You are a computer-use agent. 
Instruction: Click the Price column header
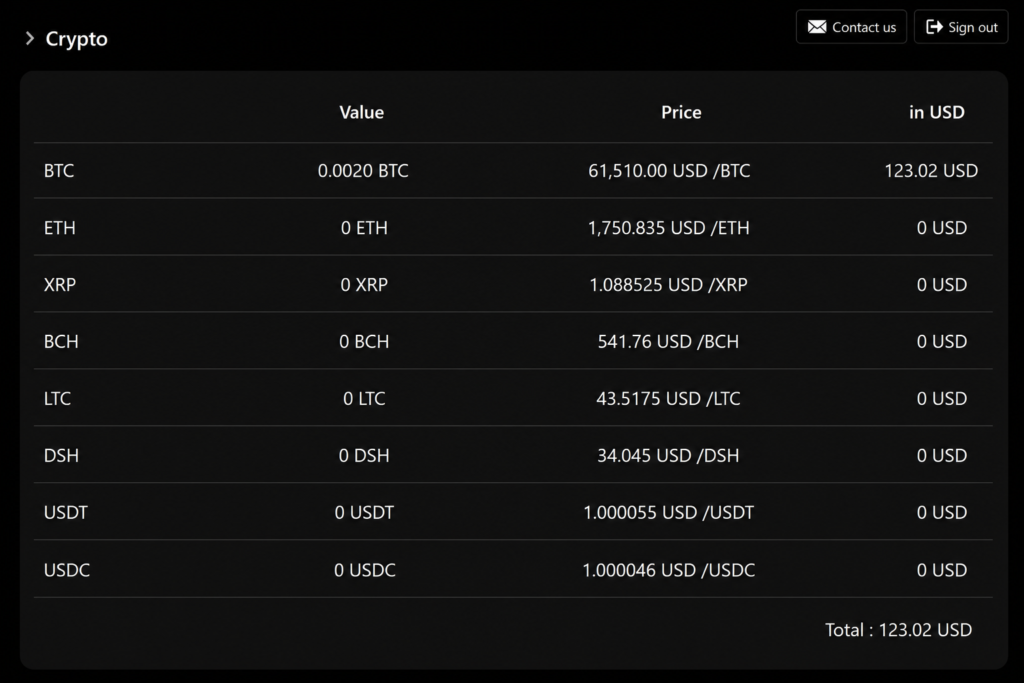click(681, 112)
